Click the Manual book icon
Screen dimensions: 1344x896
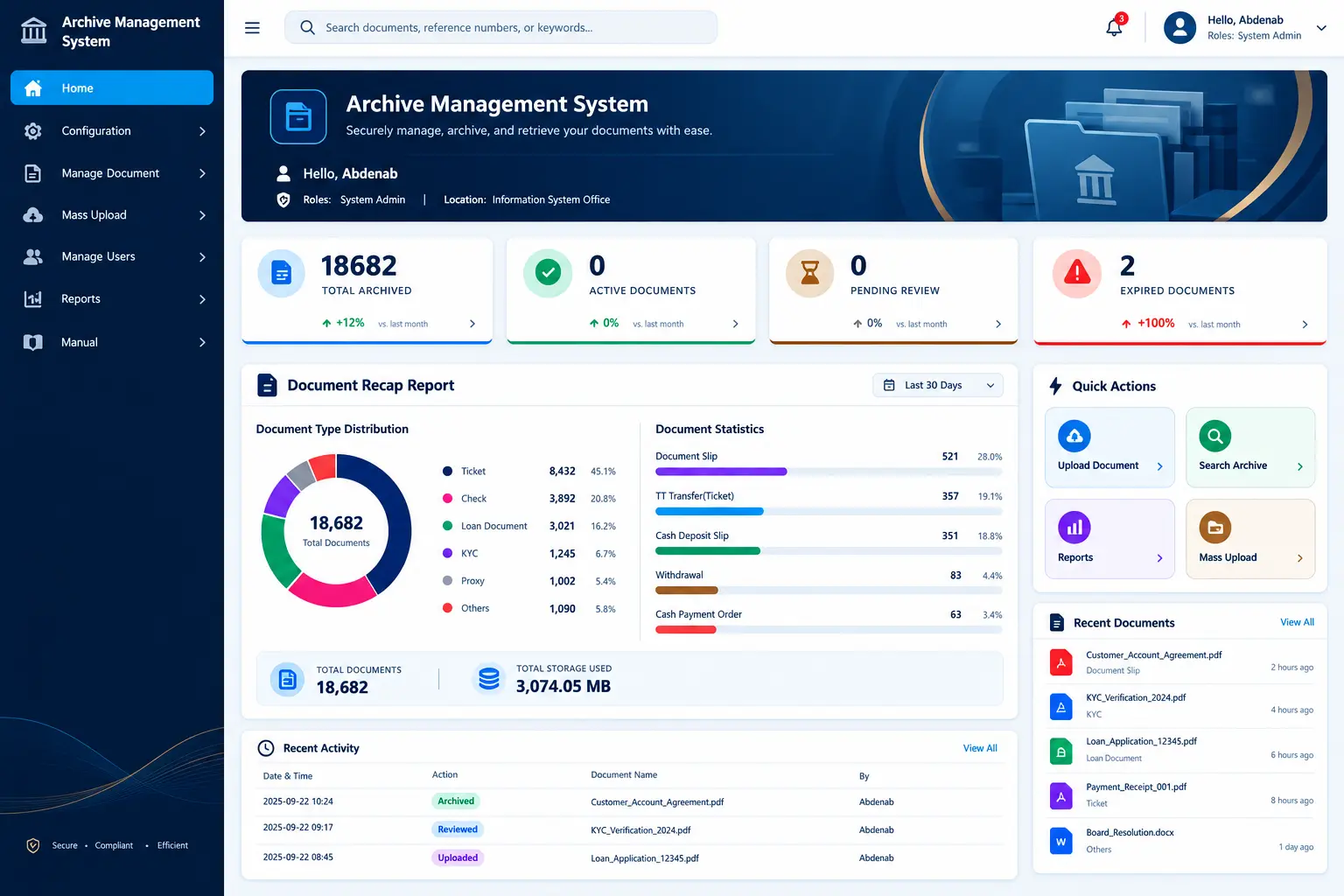click(33, 342)
